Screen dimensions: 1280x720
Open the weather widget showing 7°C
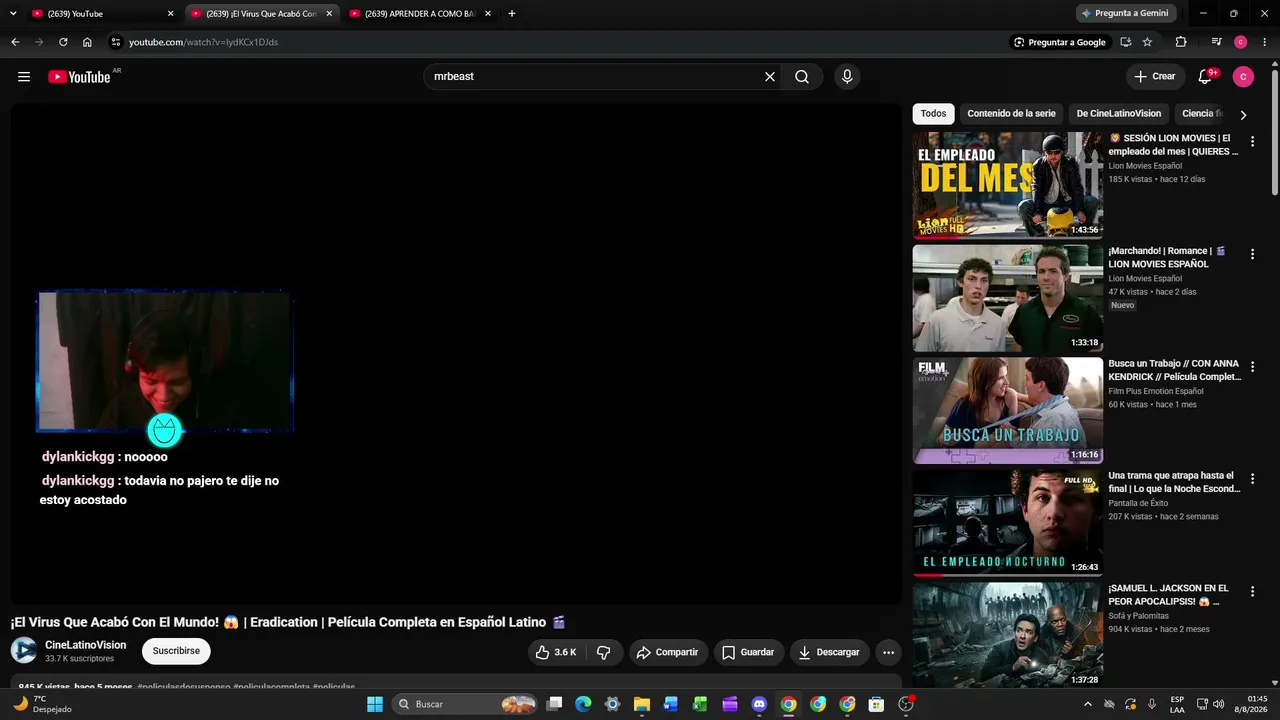click(42, 704)
